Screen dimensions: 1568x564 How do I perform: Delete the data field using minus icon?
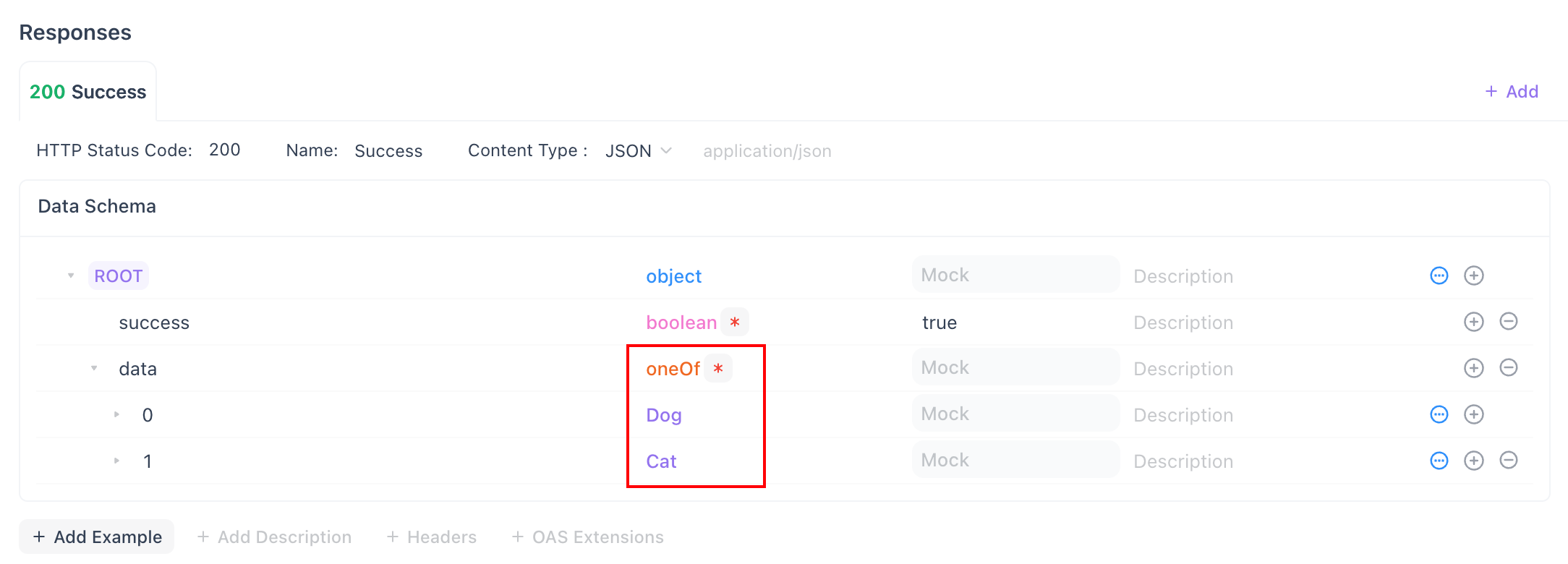pyautogui.click(x=1509, y=368)
